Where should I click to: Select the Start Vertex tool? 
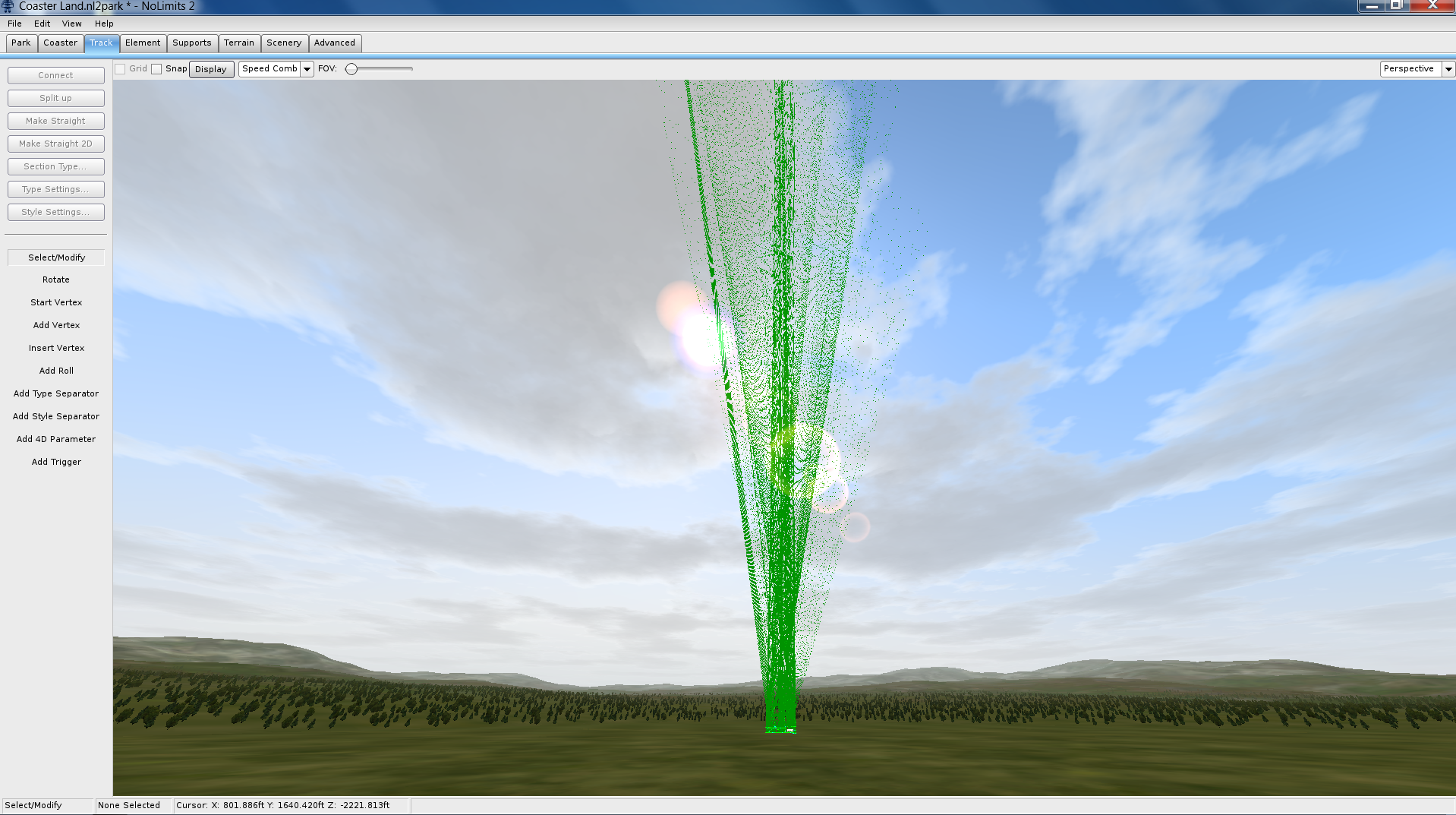(56, 302)
